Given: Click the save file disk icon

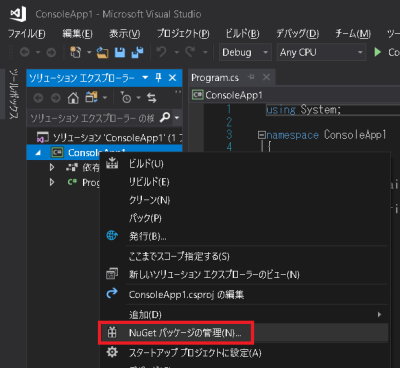Looking at the screenshot, I should pyautogui.click(x=120, y=52).
